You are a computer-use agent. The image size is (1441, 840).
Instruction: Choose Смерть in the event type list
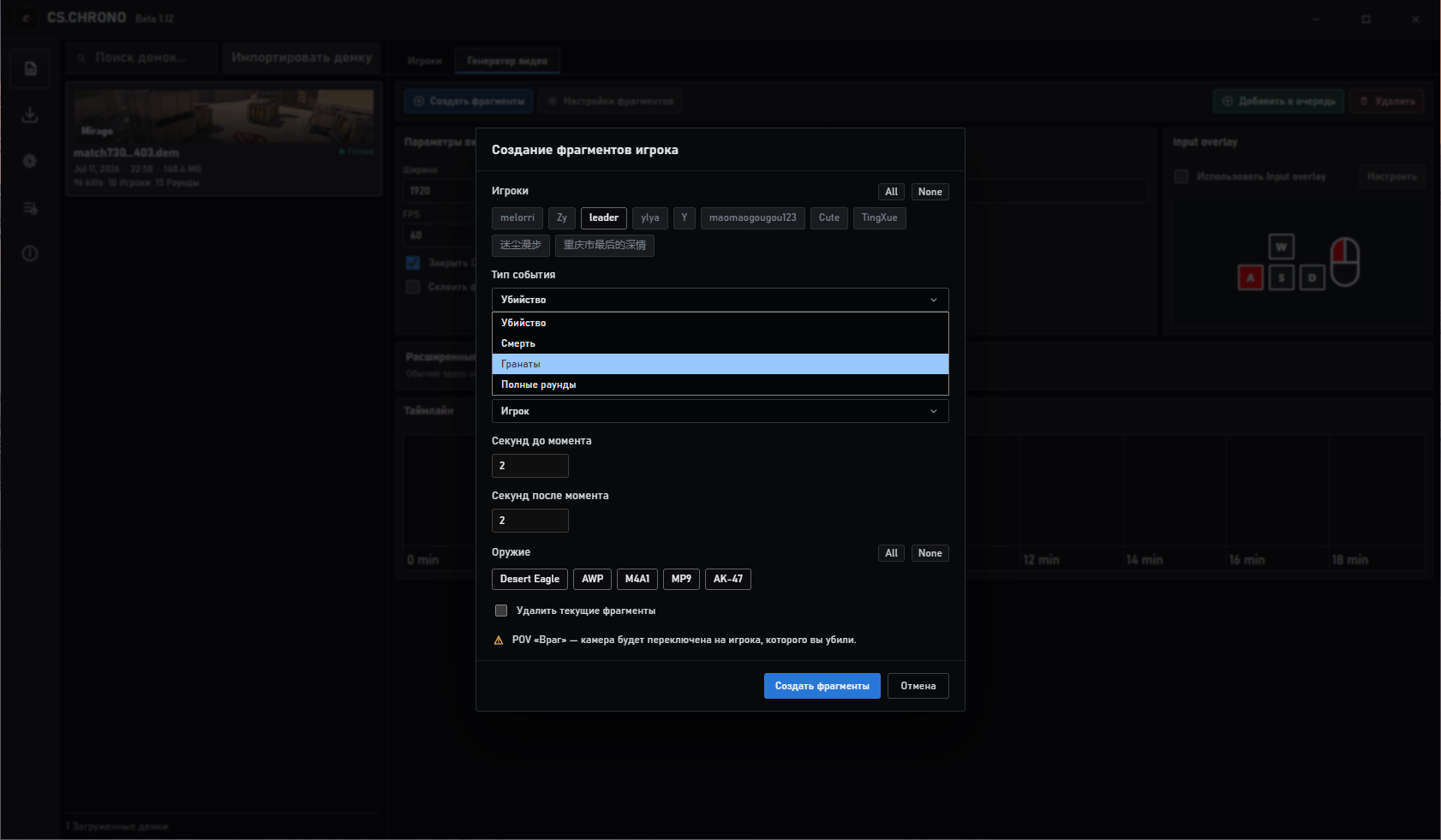coord(720,343)
